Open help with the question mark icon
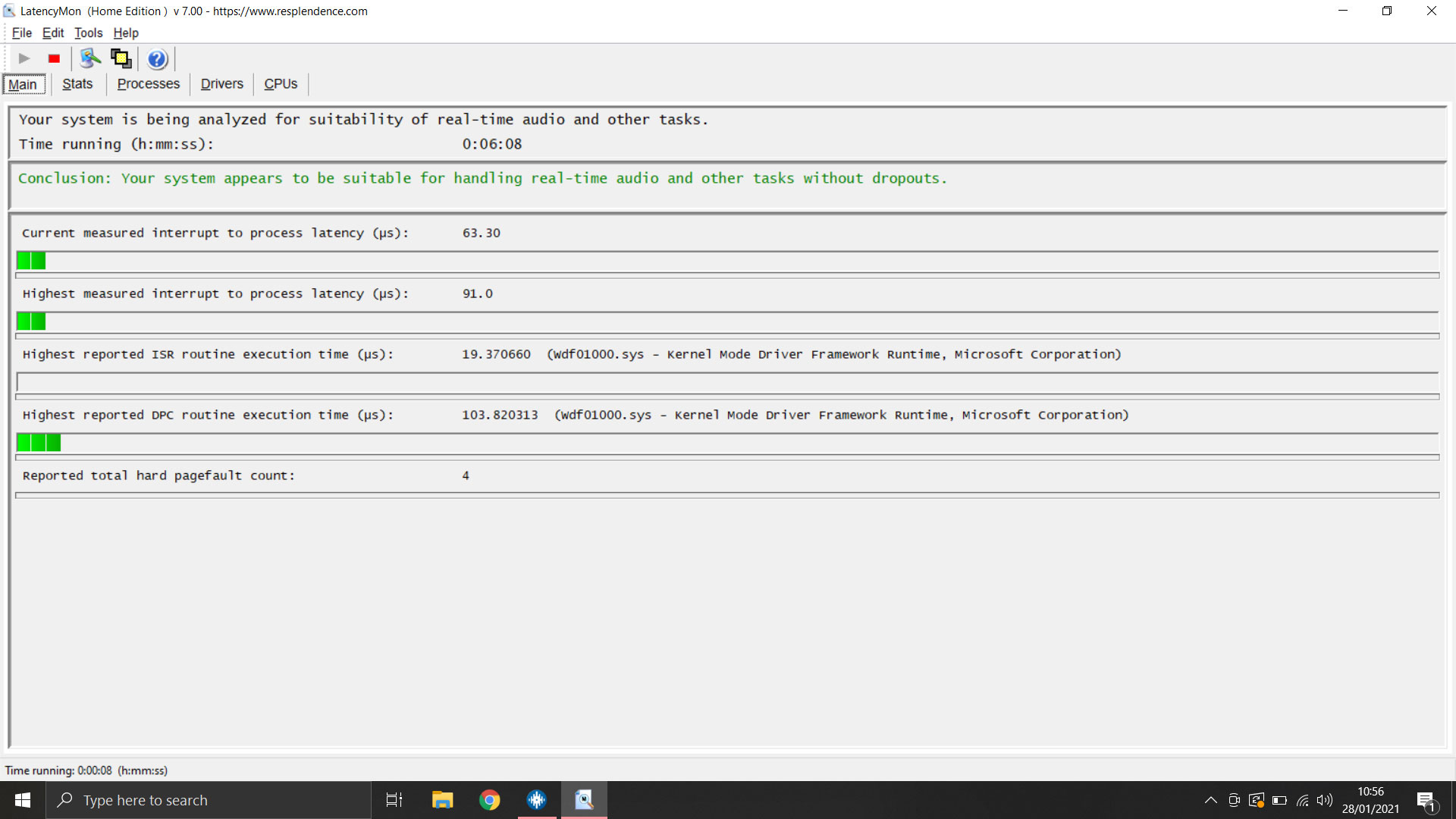This screenshot has width=1456, height=819. pos(157,59)
